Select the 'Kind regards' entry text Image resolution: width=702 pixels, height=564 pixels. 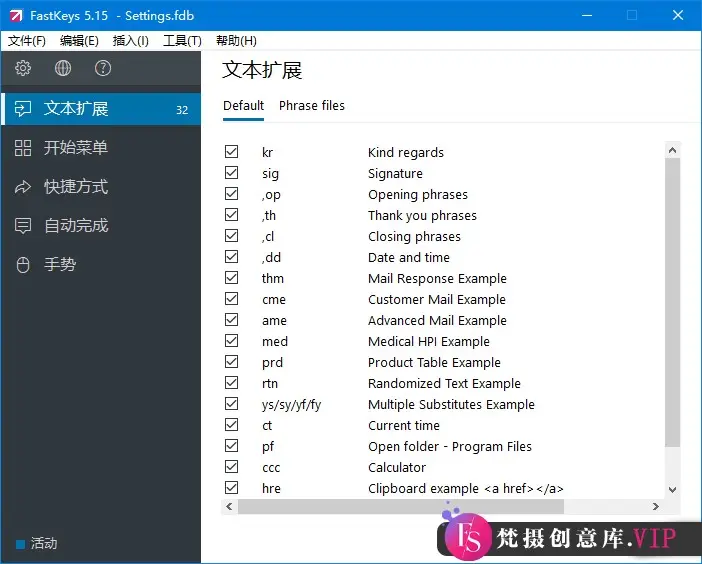click(x=406, y=153)
